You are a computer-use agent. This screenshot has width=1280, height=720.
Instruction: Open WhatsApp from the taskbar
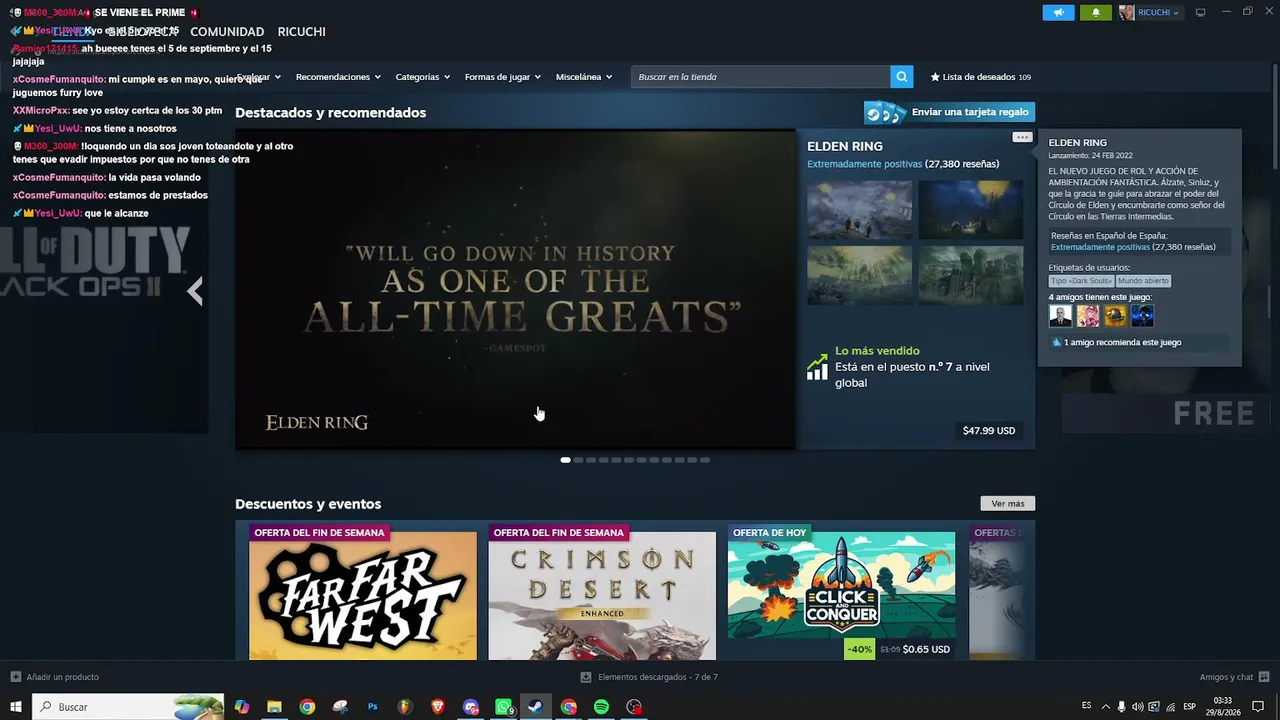coord(503,707)
